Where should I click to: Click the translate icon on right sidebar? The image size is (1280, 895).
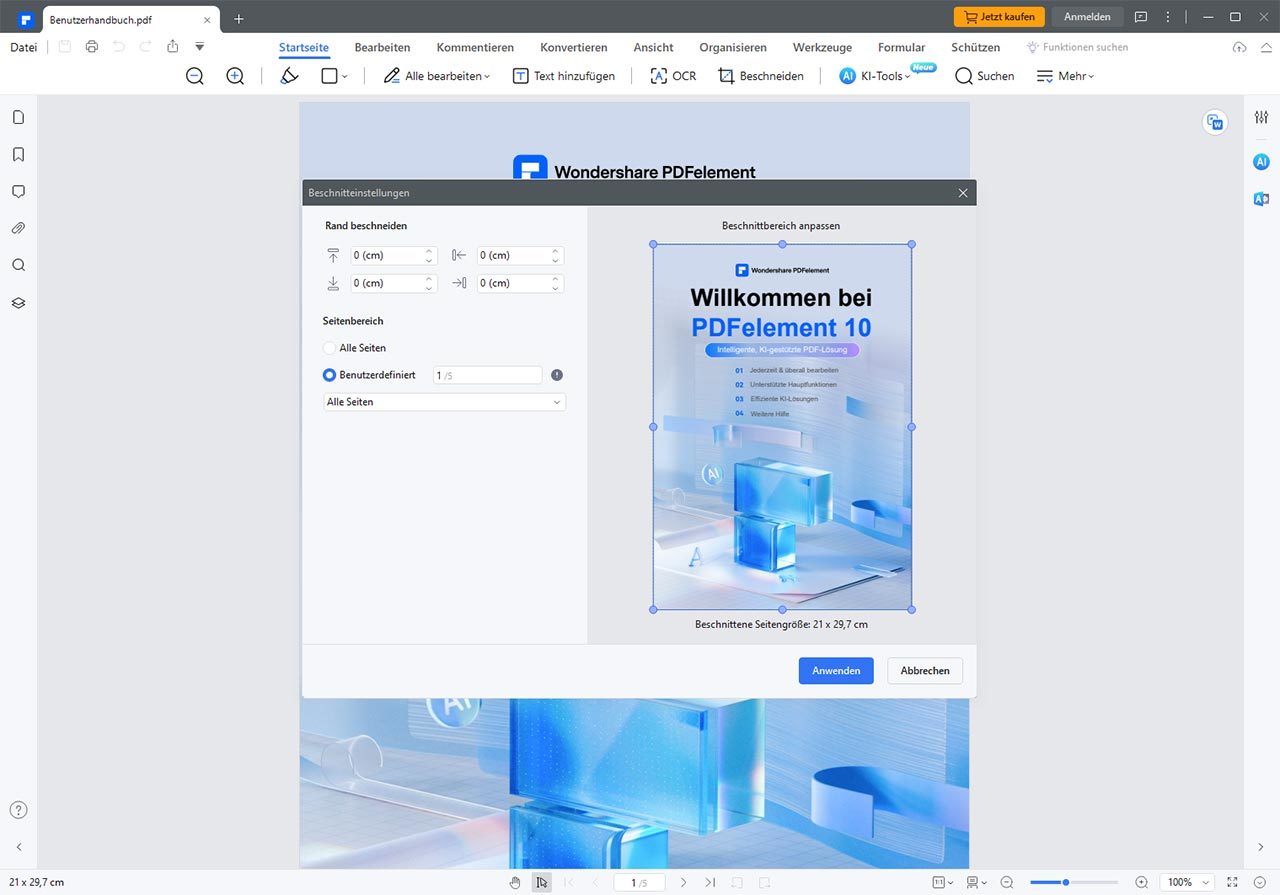(1261, 199)
